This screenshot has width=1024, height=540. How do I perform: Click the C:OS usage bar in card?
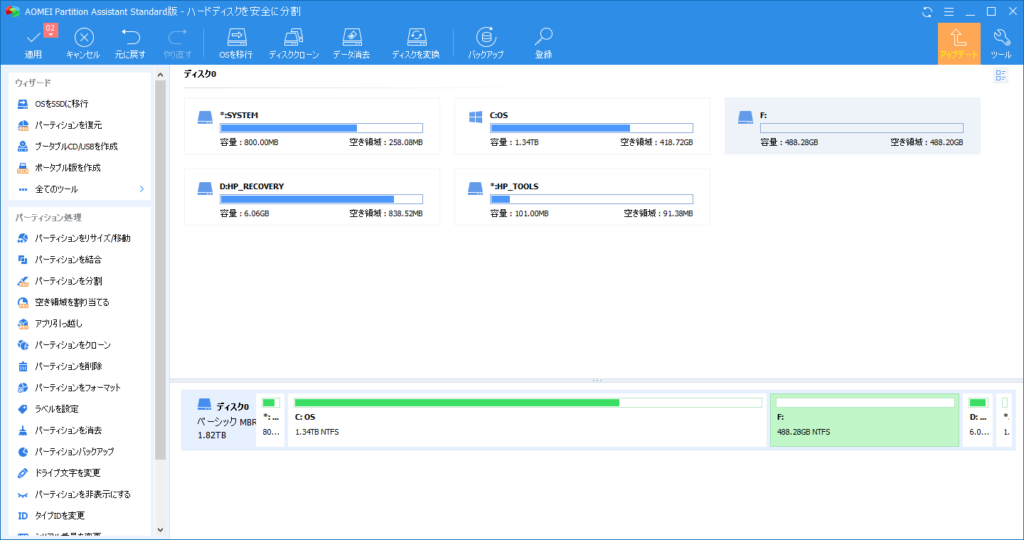(592, 128)
